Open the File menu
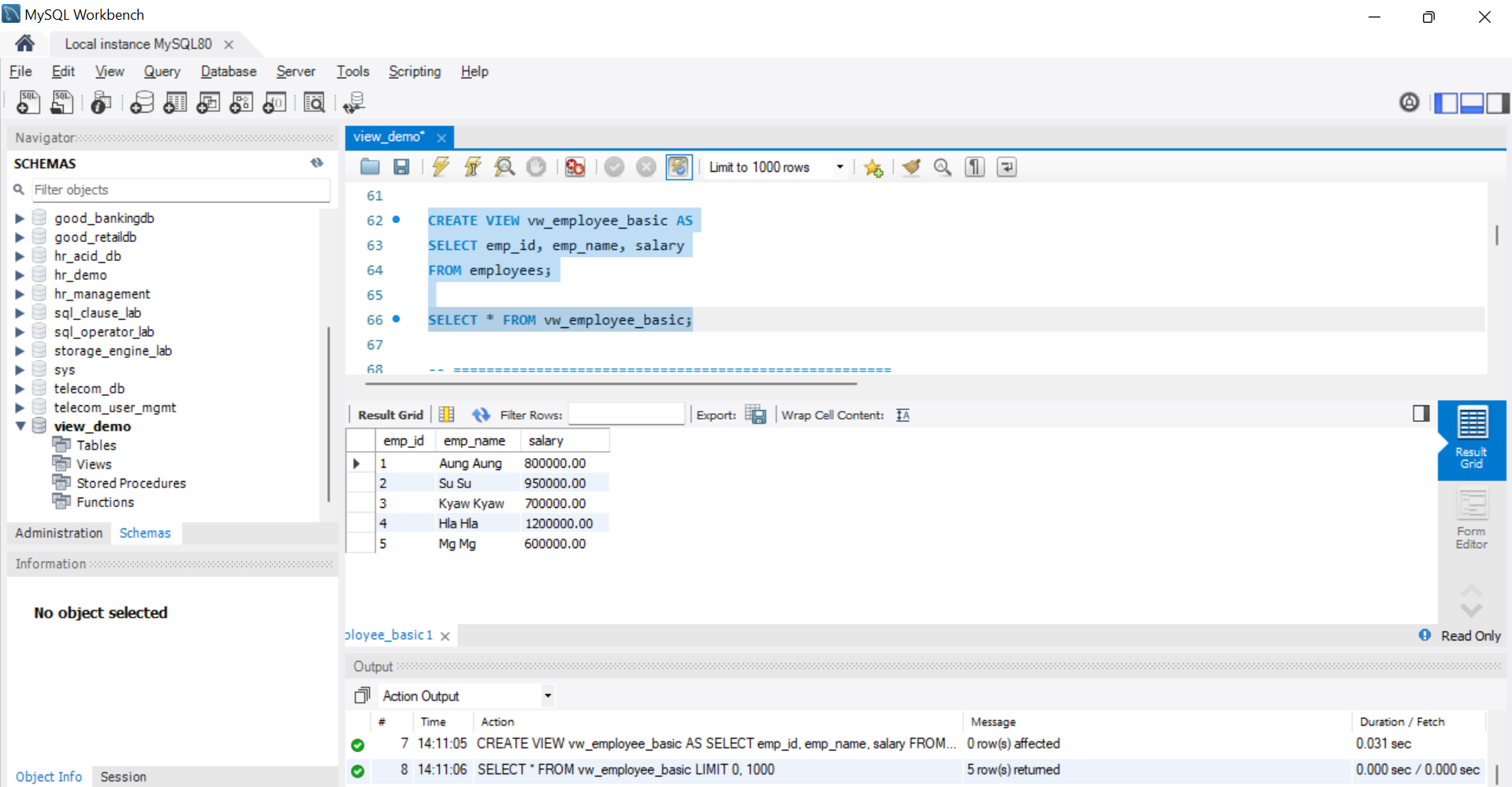Image resolution: width=1512 pixels, height=787 pixels. [x=20, y=71]
